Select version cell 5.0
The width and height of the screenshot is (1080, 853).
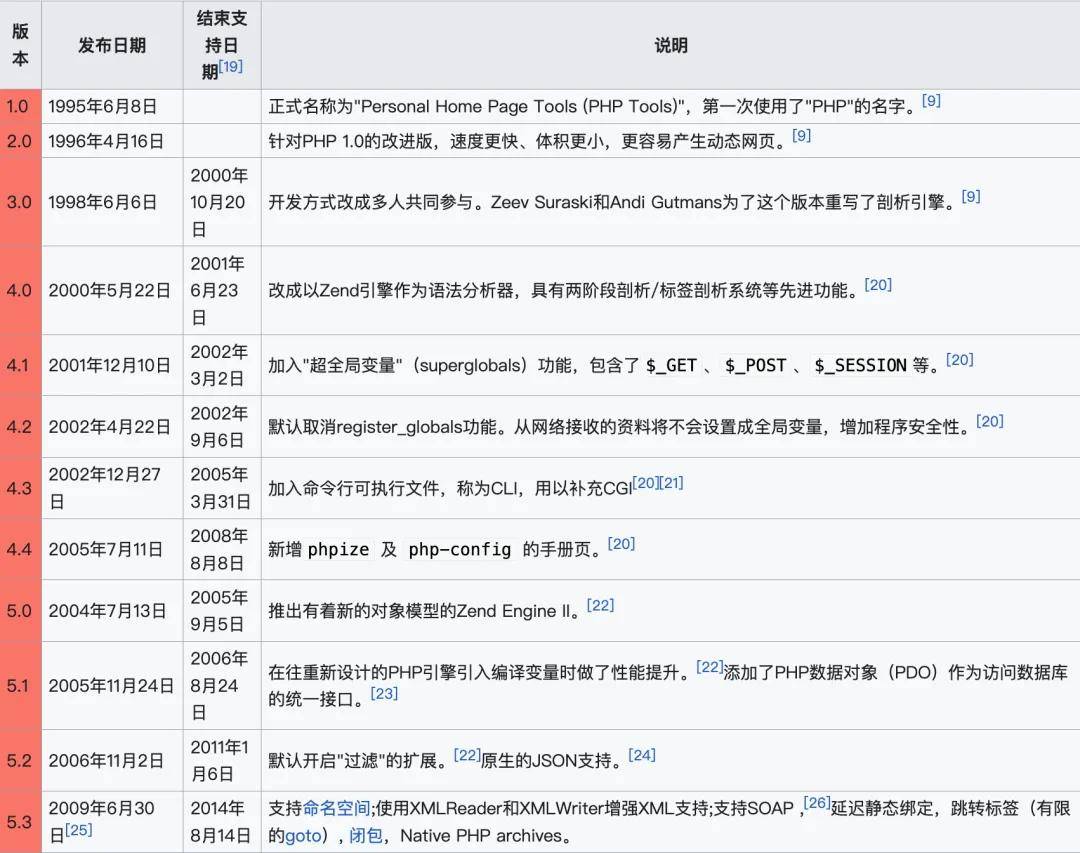coord(19,610)
